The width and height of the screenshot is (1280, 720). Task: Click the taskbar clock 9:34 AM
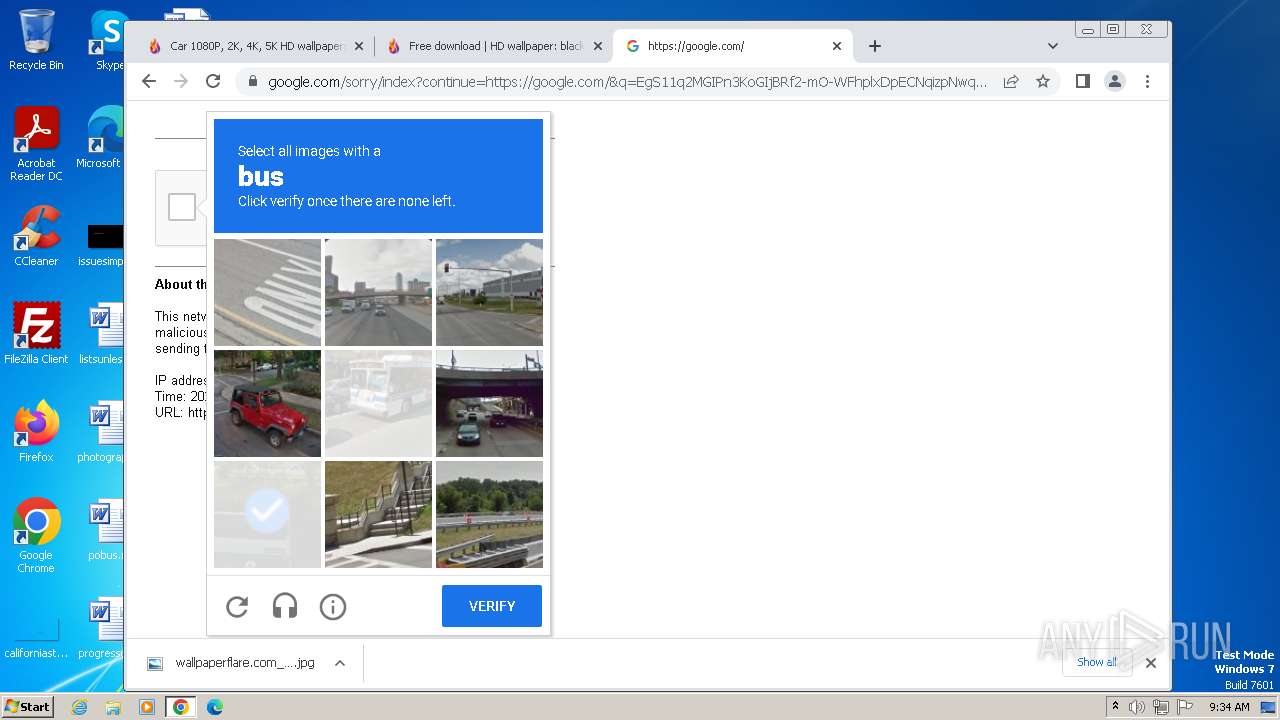click(1229, 707)
